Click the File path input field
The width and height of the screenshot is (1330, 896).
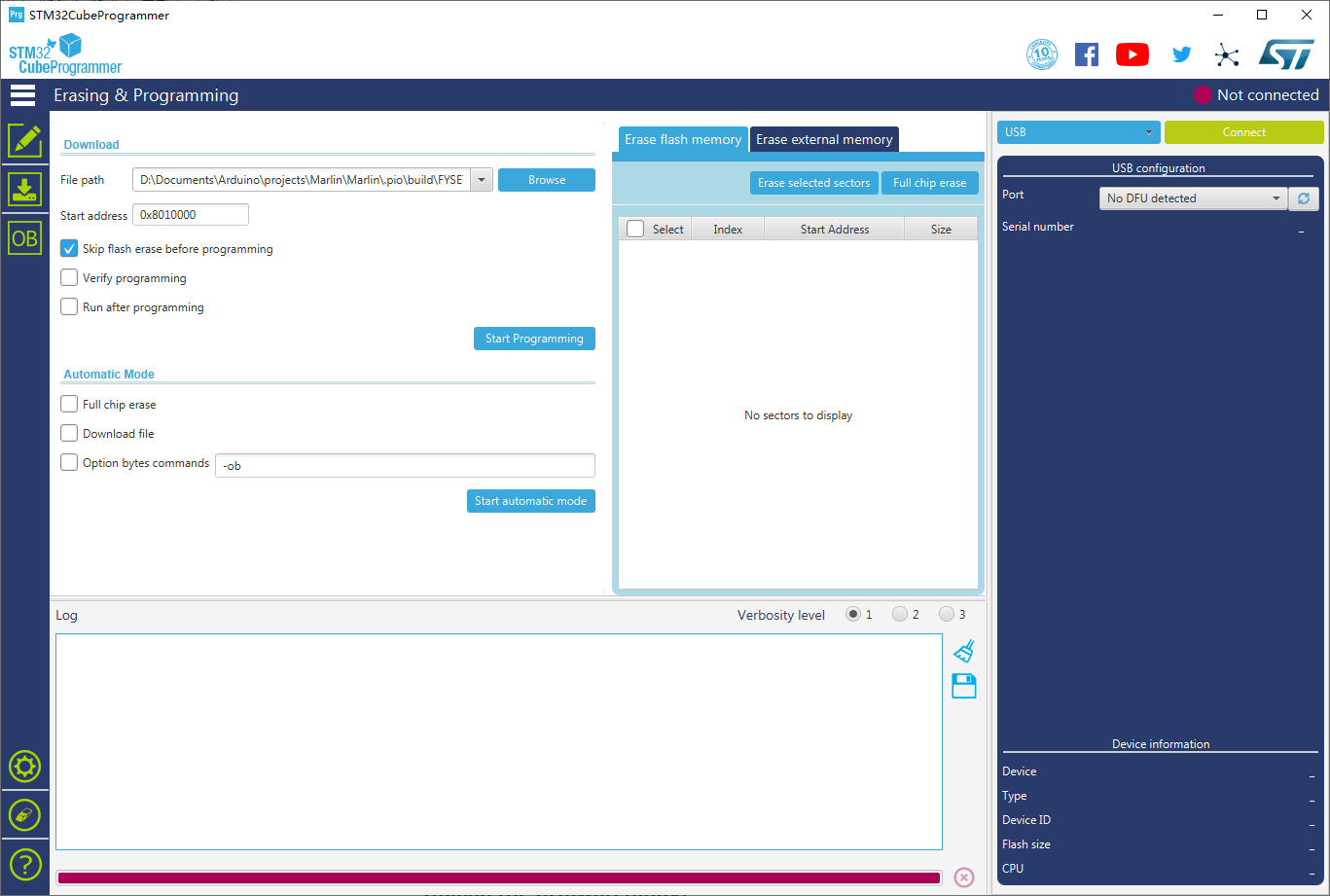click(302, 180)
